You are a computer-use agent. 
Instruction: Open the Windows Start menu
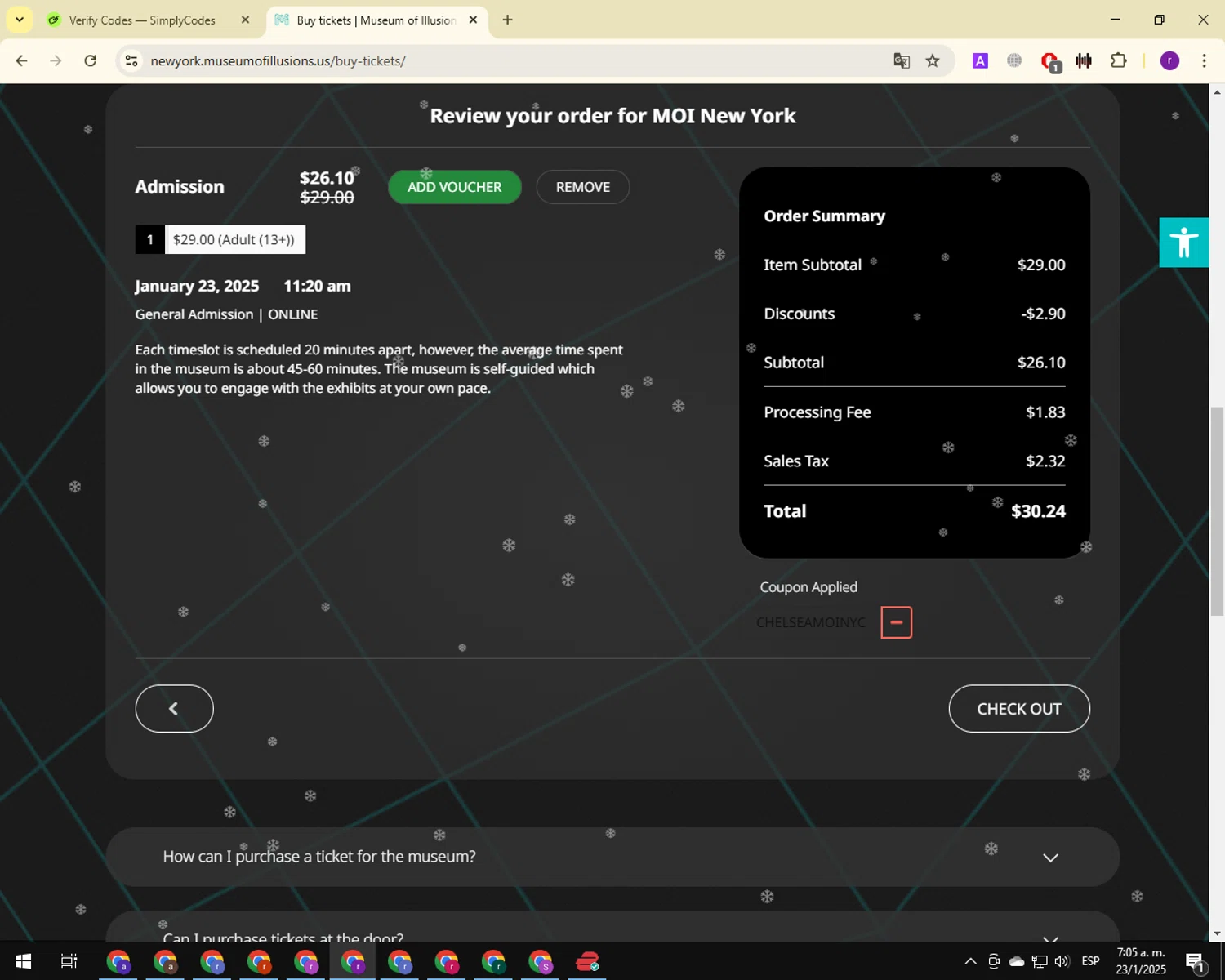tap(23, 961)
